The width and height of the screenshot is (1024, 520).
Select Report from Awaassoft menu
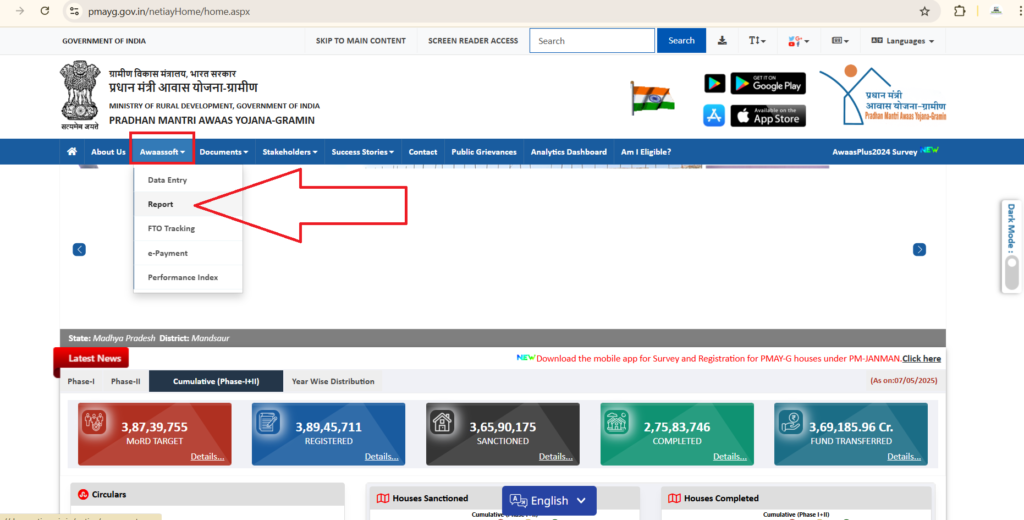pos(188,204)
